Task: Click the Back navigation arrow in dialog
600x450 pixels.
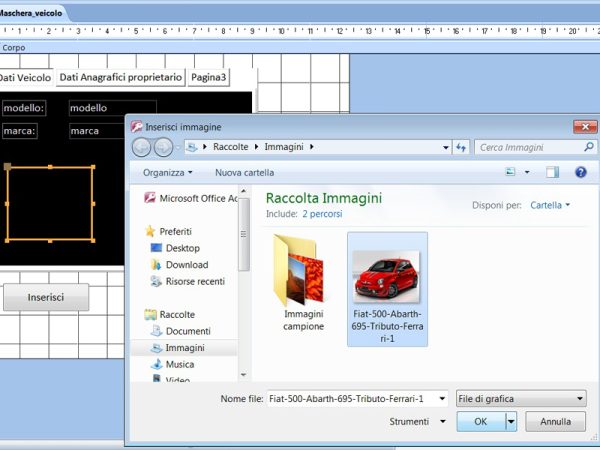Action: click(x=141, y=147)
